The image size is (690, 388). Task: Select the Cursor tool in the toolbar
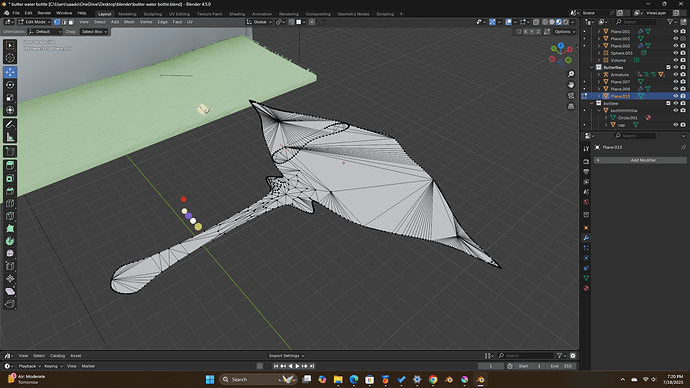(x=10, y=58)
